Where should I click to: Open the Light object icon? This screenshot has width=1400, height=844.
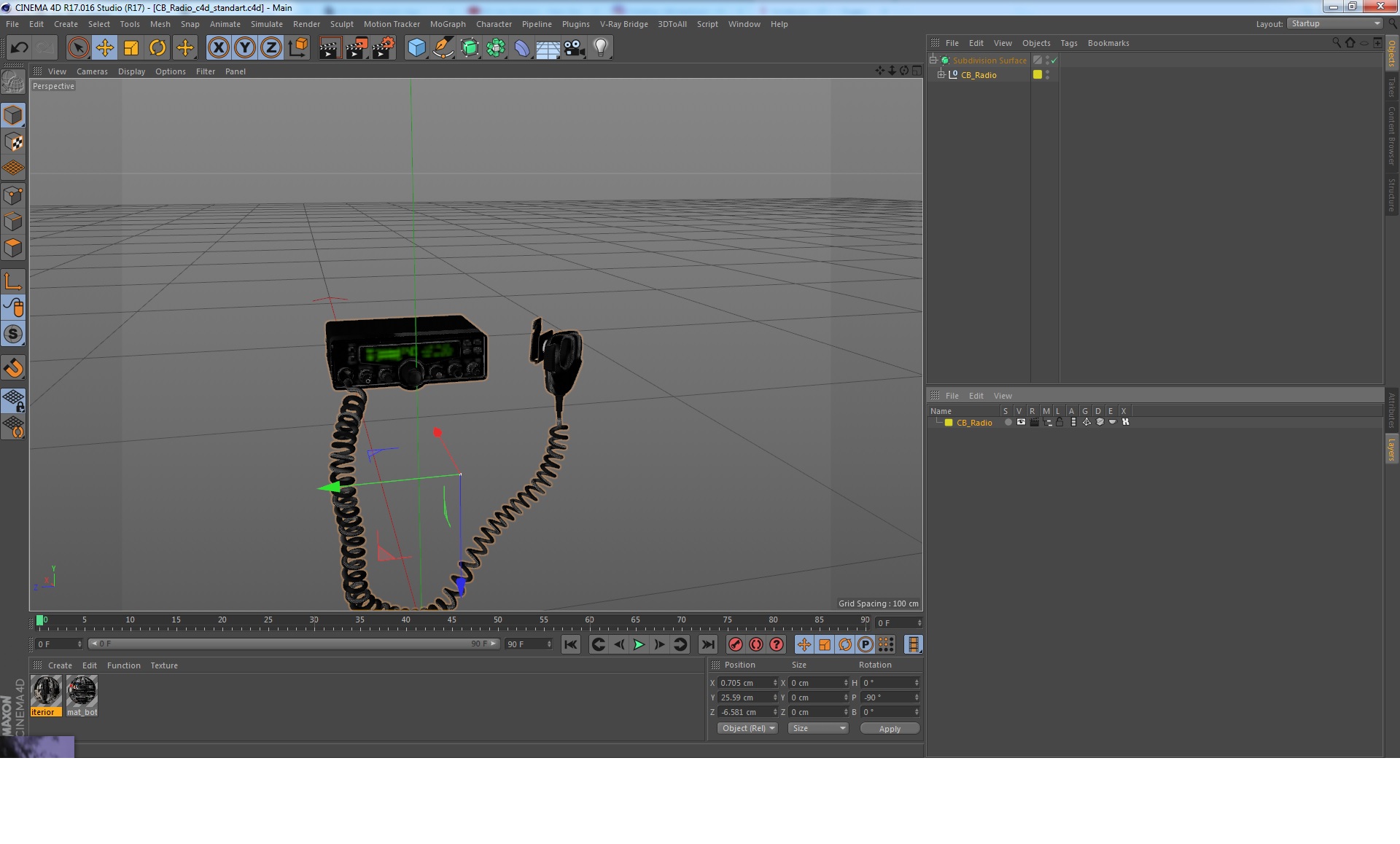pyautogui.click(x=600, y=48)
